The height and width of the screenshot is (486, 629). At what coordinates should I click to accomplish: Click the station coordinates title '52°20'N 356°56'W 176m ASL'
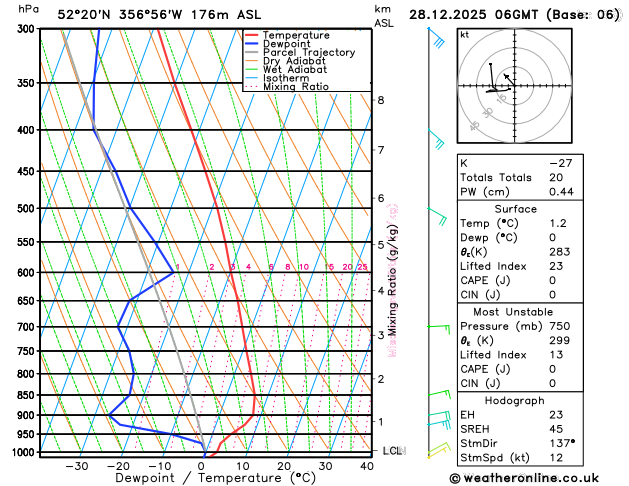[x=159, y=15]
